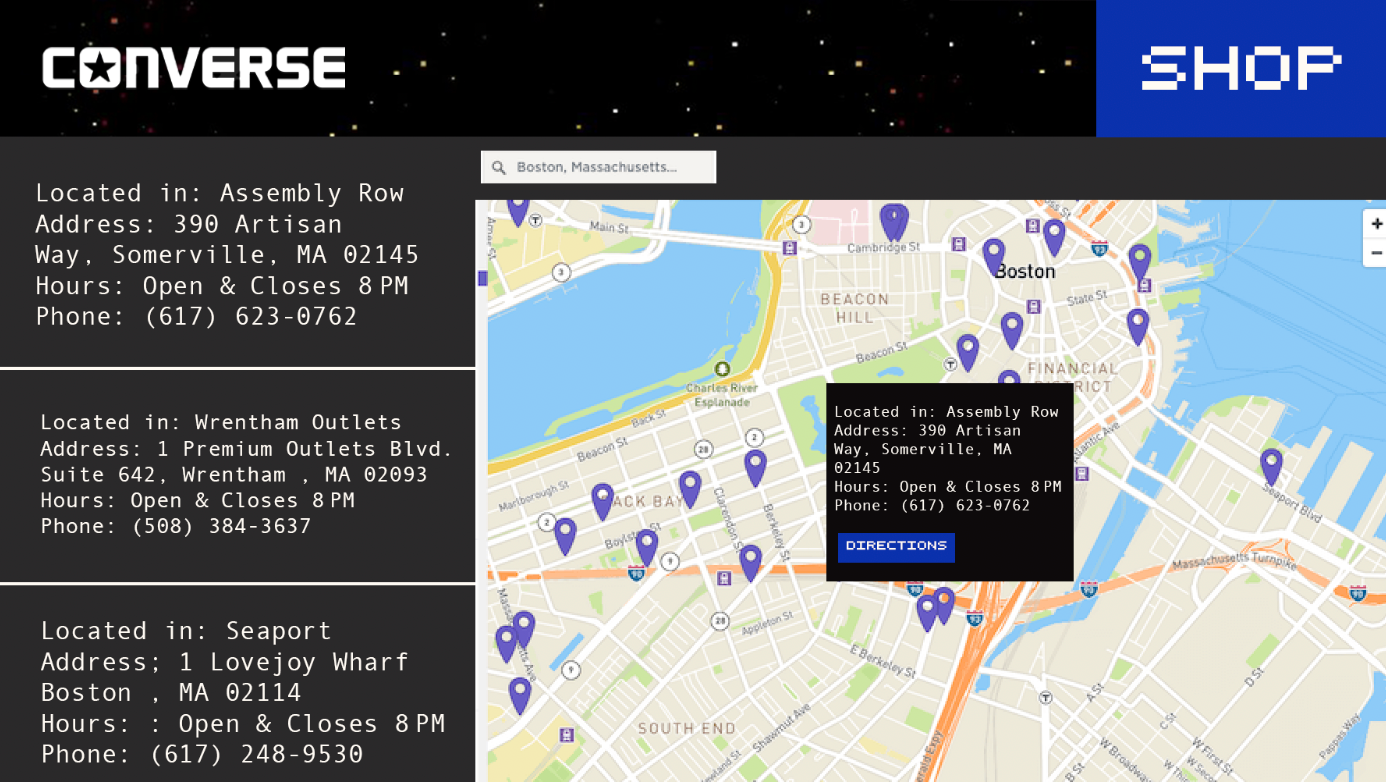The width and height of the screenshot is (1386, 782).
Task: Select the pin partly hidden above the popup
Action: tap(1009, 377)
